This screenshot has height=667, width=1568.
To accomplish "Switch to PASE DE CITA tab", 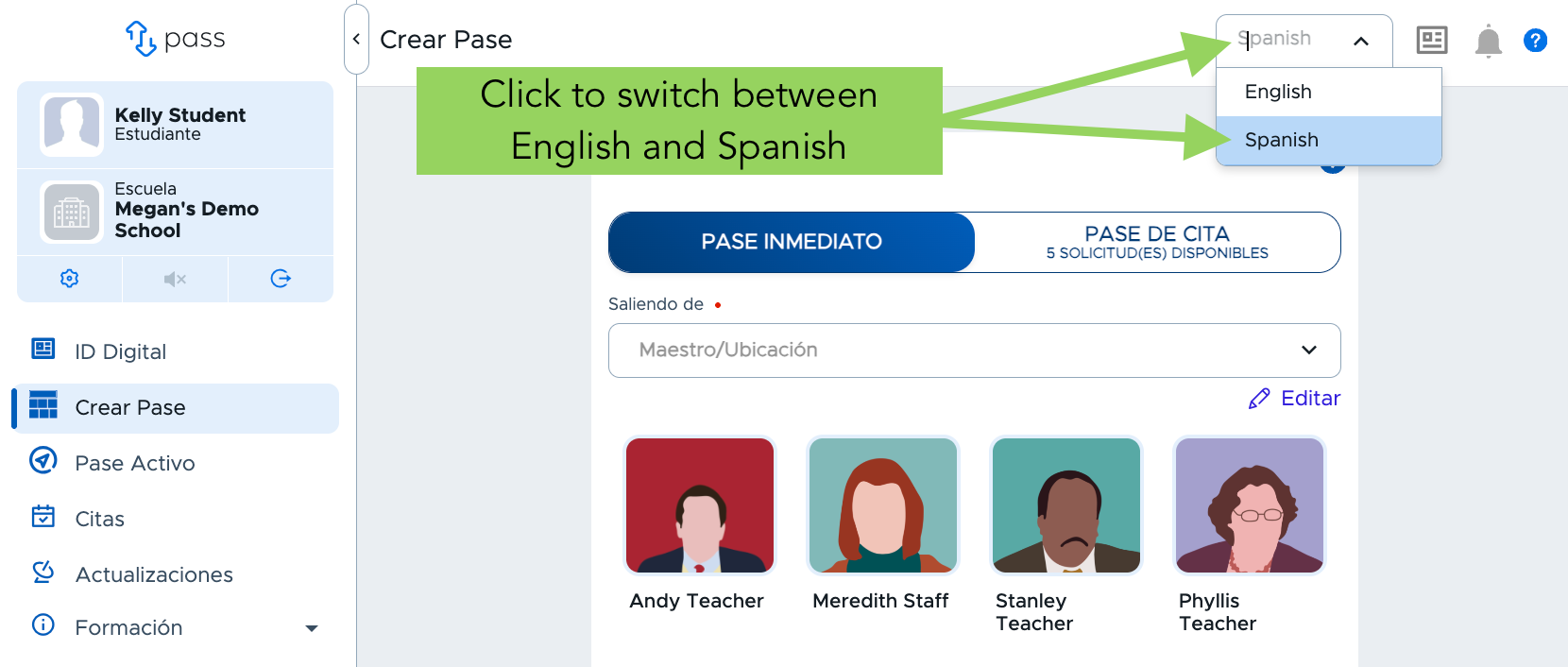I will pyautogui.click(x=1157, y=242).
